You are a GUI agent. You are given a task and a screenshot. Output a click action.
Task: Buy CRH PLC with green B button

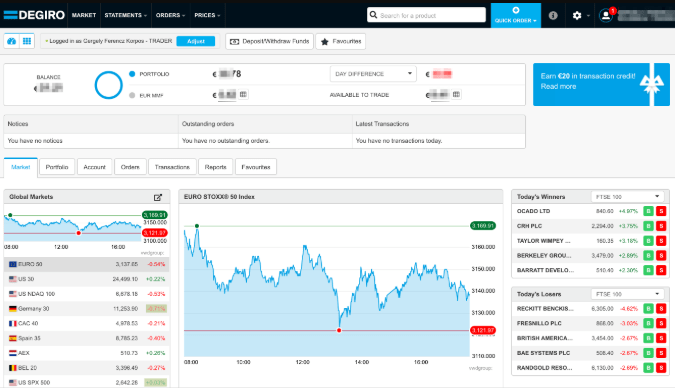tap(648, 226)
